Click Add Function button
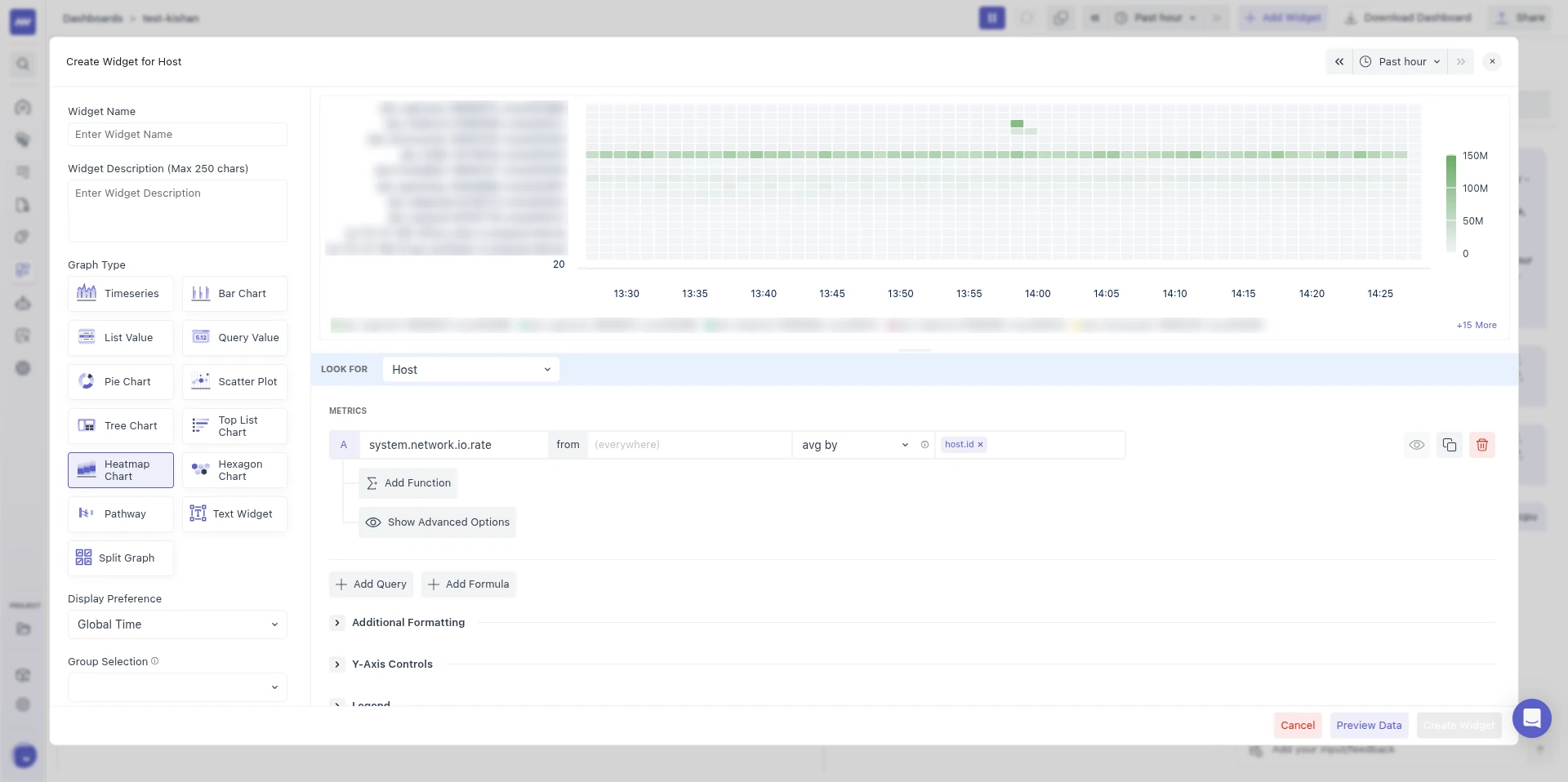This screenshot has height=782, width=1568. click(x=408, y=483)
